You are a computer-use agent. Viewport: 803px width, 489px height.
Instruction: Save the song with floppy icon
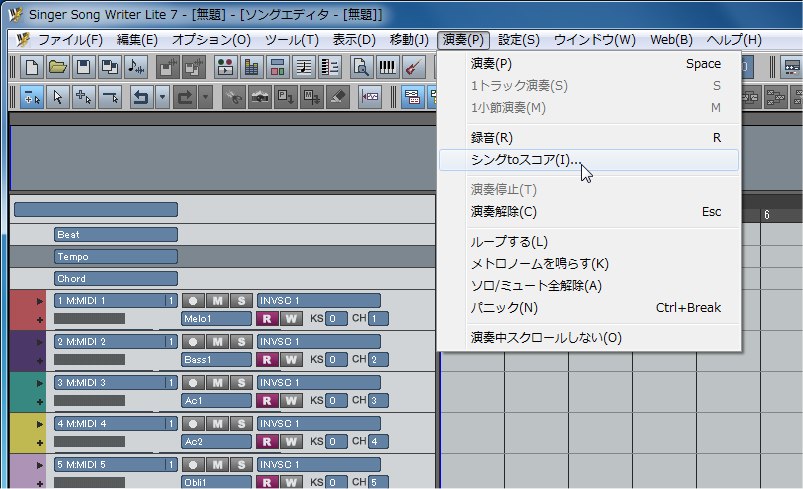[84, 67]
